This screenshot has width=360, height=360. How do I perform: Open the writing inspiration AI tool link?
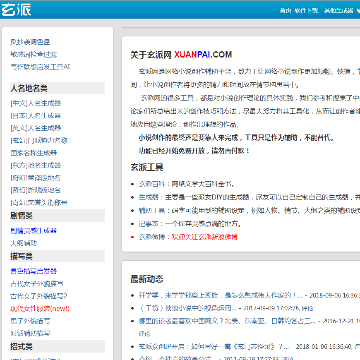(40, 67)
